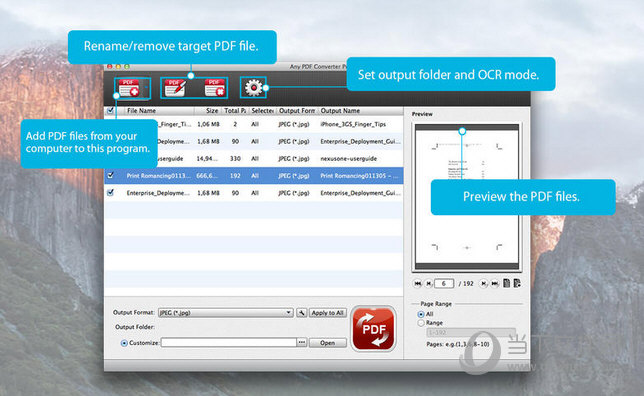Click the 1,06 MB size cell
The image size is (644, 396).
(x=208, y=124)
